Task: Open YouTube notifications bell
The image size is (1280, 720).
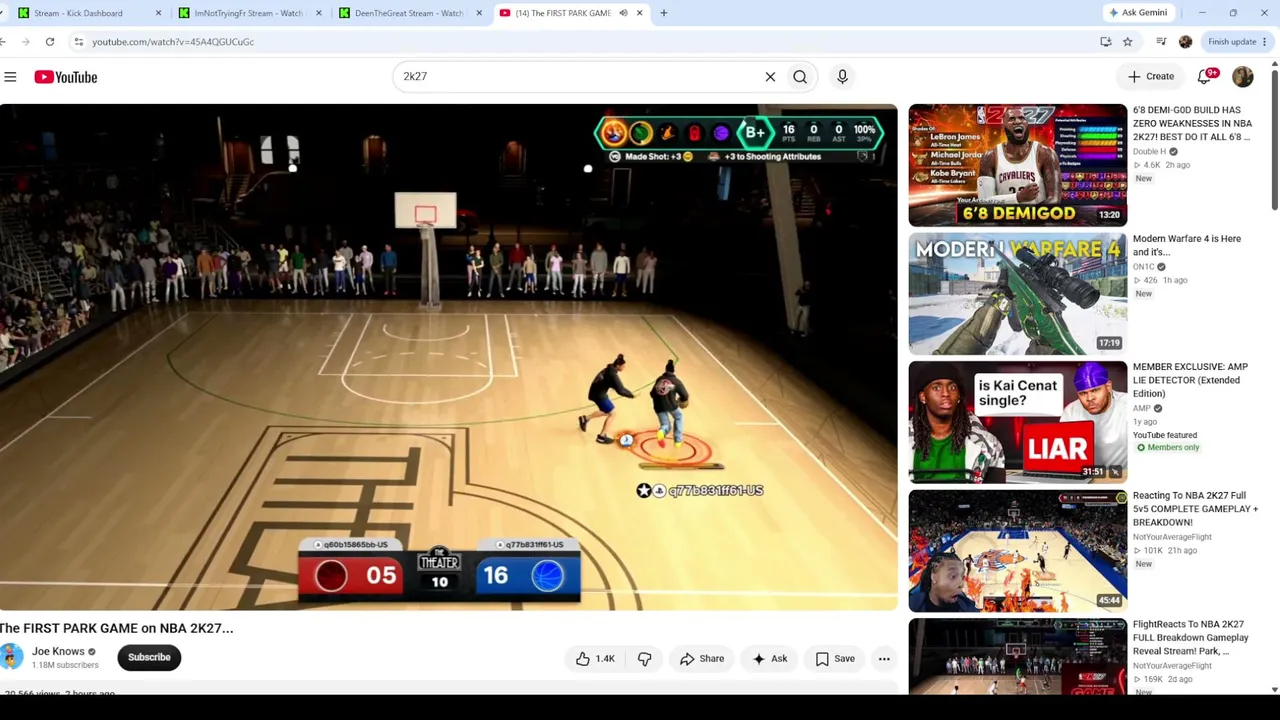Action: click(1205, 77)
